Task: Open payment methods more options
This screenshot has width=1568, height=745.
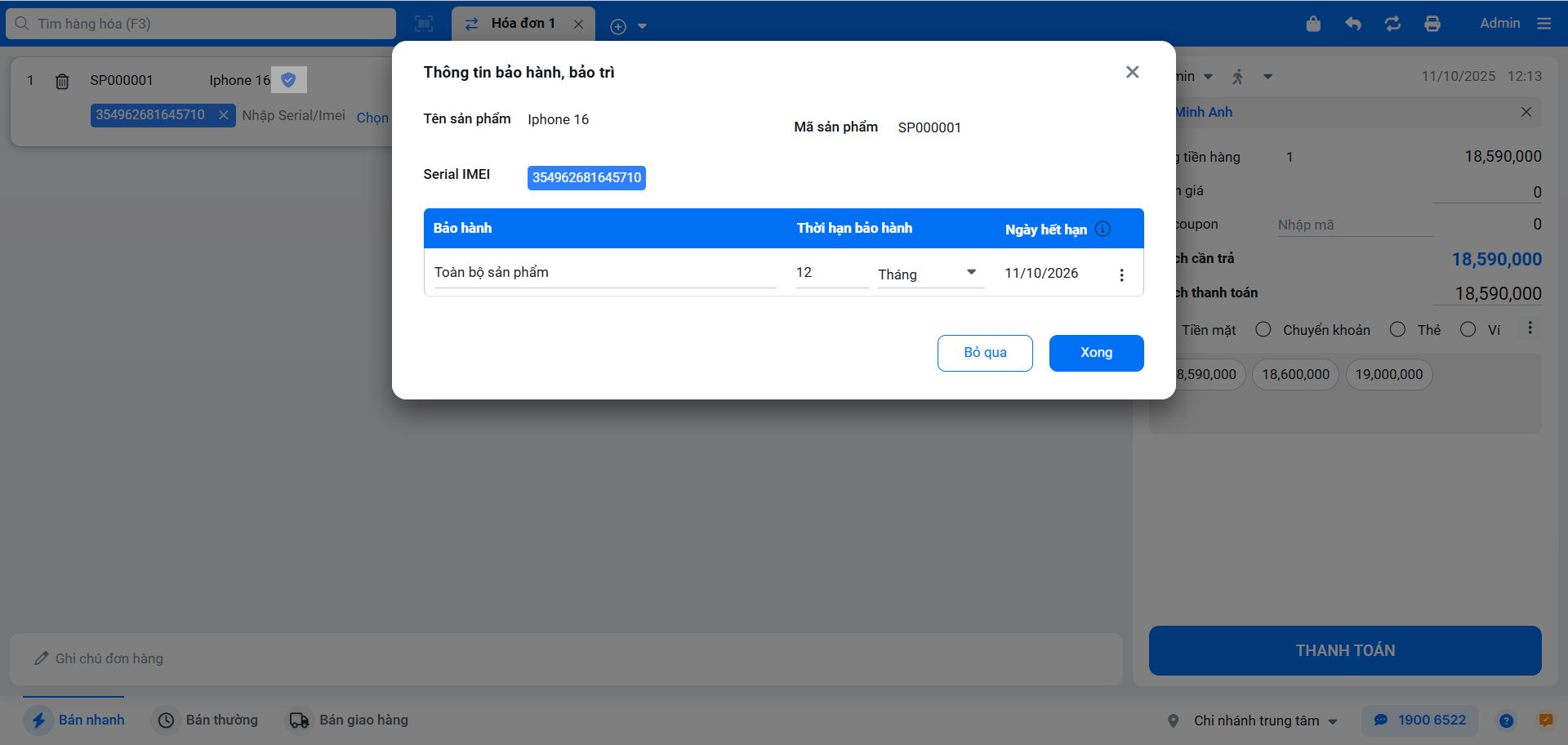Action: [1530, 328]
